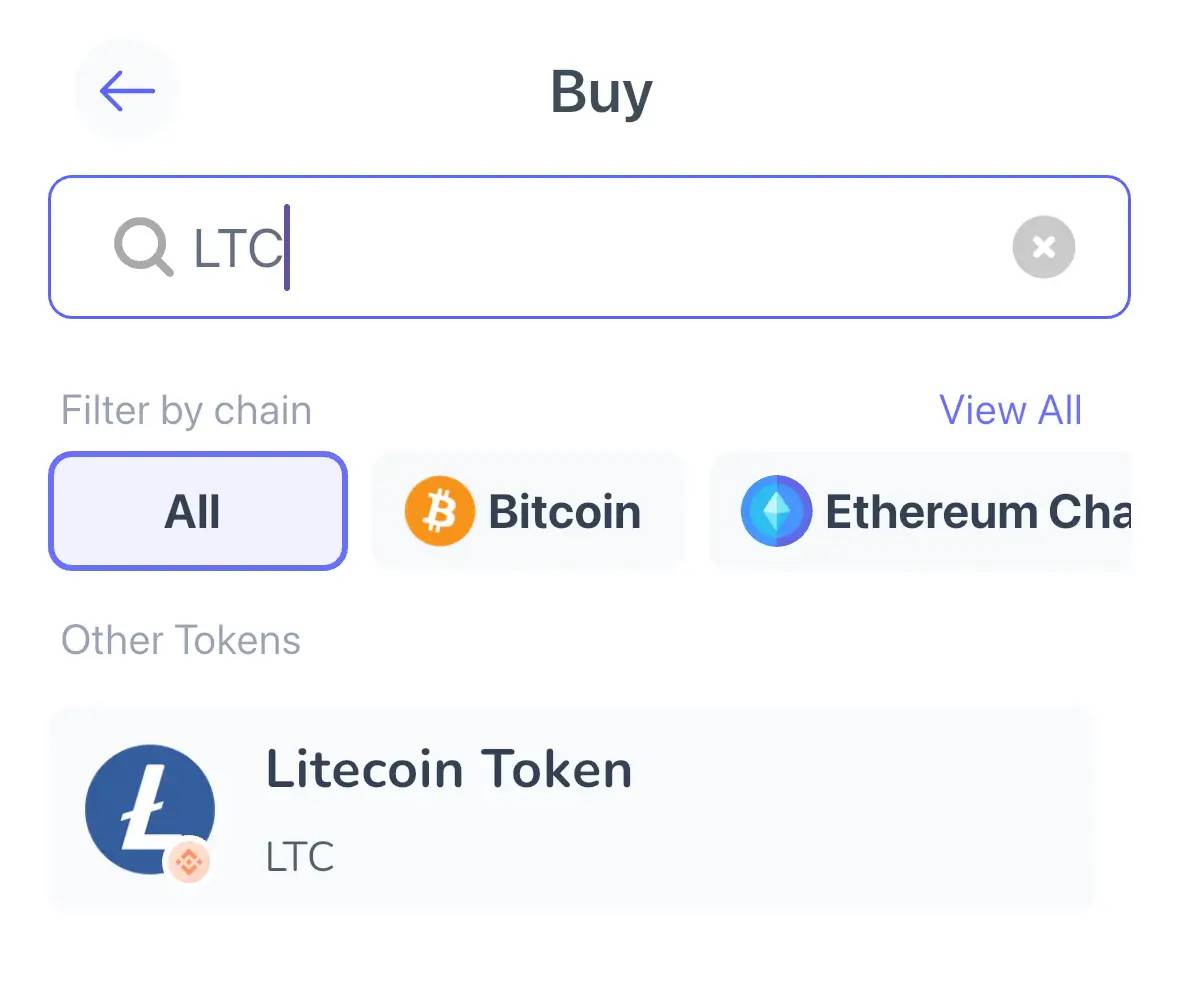The height and width of the screenshot is (981, 1179).
Task: Click the small Binance chain badge icon
Action: [188, 861]
